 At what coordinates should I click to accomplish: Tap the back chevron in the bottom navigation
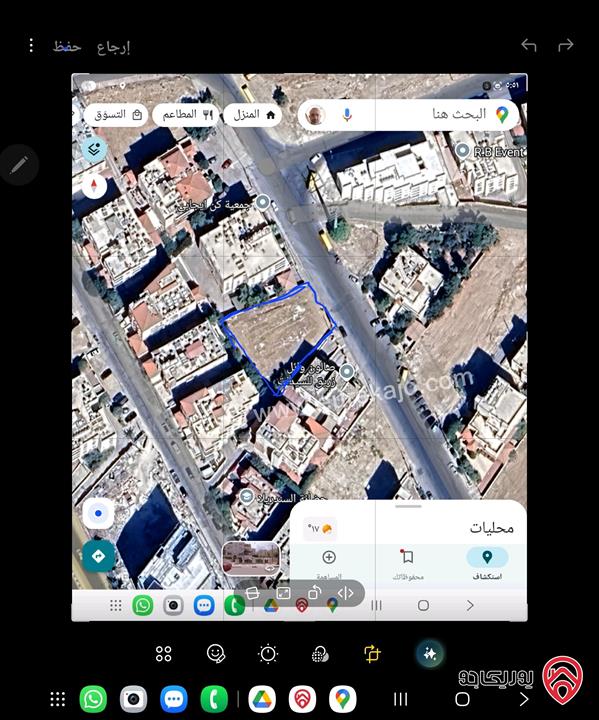[524, 699]
